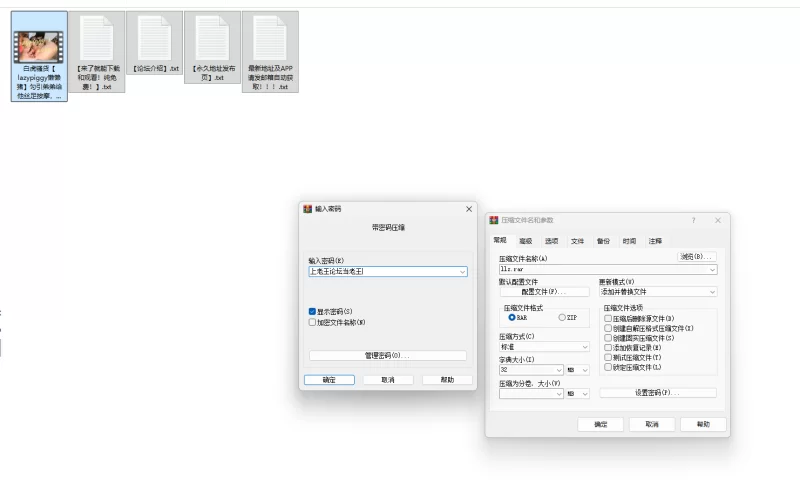Enable the 加密文件名称(N) checkbox
800x485 pixels.
pyautogui.click(x=312, y=322)
